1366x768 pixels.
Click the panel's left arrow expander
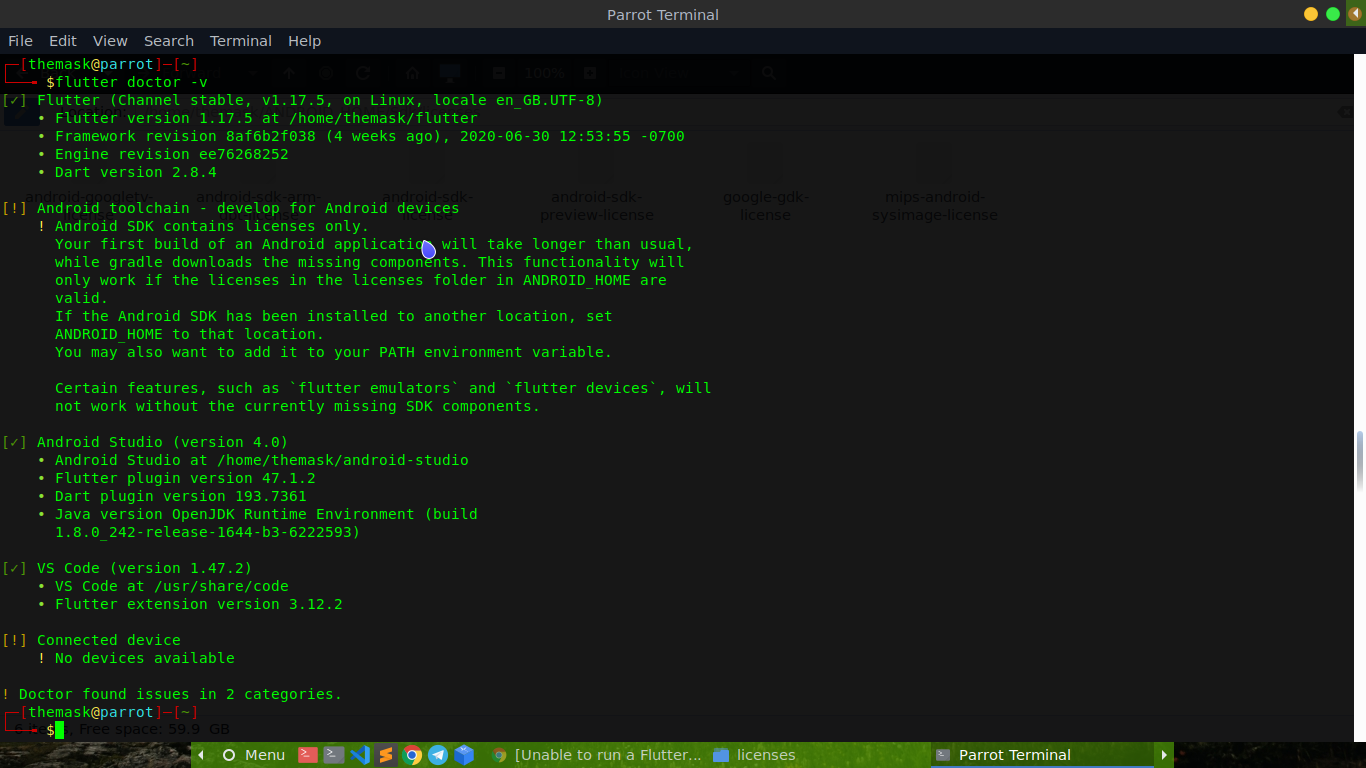pyautogui.click(x=201, y=755)
